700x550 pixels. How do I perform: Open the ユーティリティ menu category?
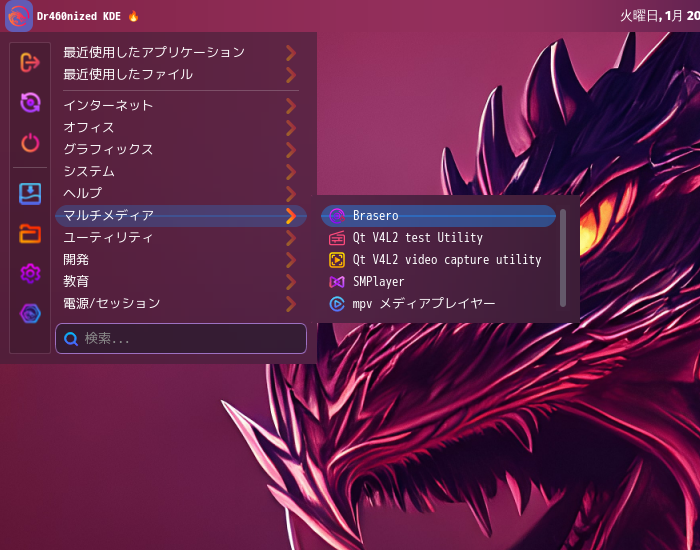point(181,238)
